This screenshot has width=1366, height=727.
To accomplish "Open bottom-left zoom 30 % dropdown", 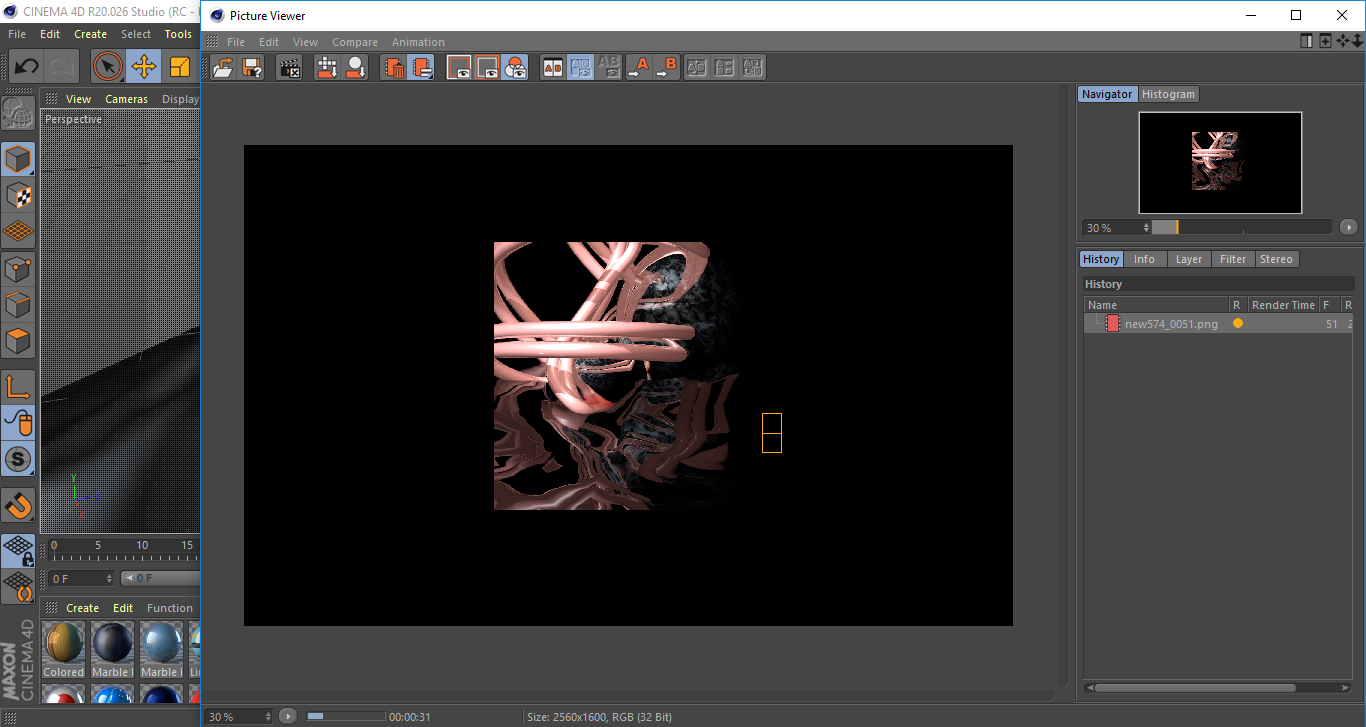I will click(x=239, y=716).
